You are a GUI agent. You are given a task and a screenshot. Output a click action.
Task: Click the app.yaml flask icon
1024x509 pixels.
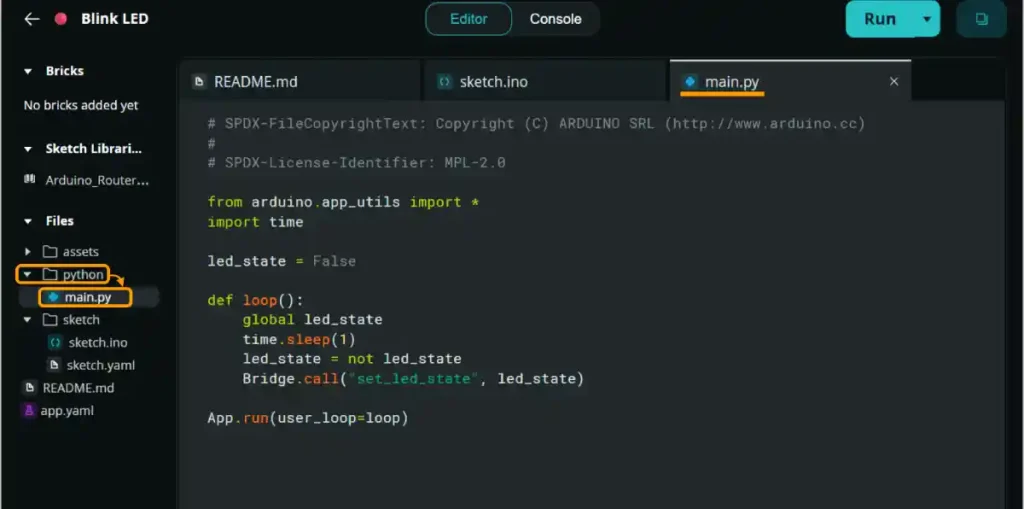point(29,410)
